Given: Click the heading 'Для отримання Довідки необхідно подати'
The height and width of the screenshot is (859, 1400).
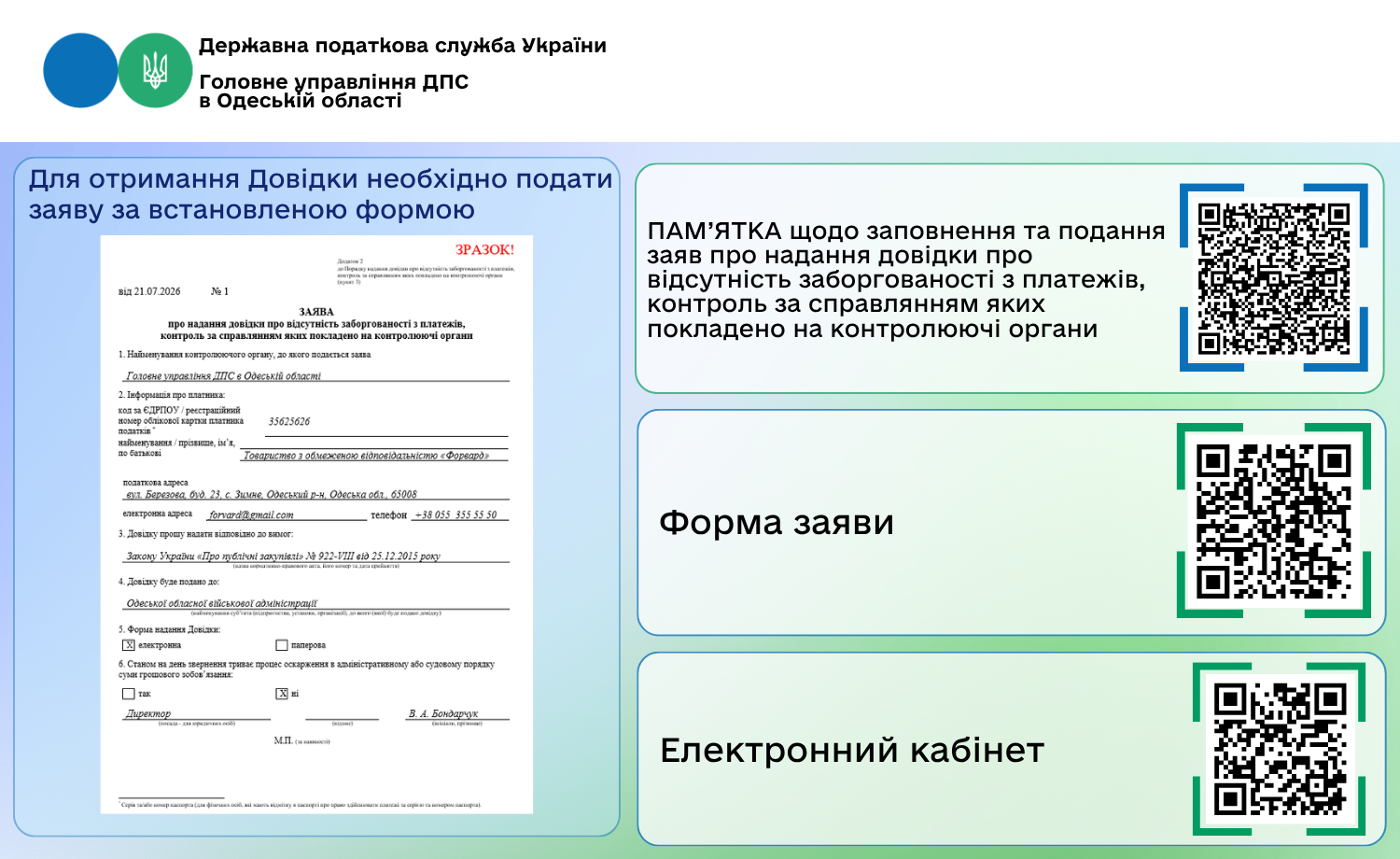Looking at the screenshot, I should (x=320, y=178).
